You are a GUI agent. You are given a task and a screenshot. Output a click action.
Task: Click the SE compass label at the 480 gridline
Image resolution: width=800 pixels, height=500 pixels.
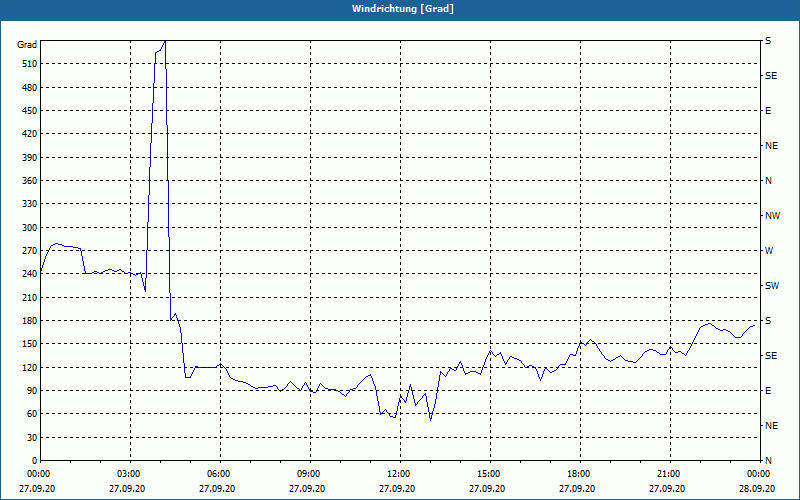(771, 76)
